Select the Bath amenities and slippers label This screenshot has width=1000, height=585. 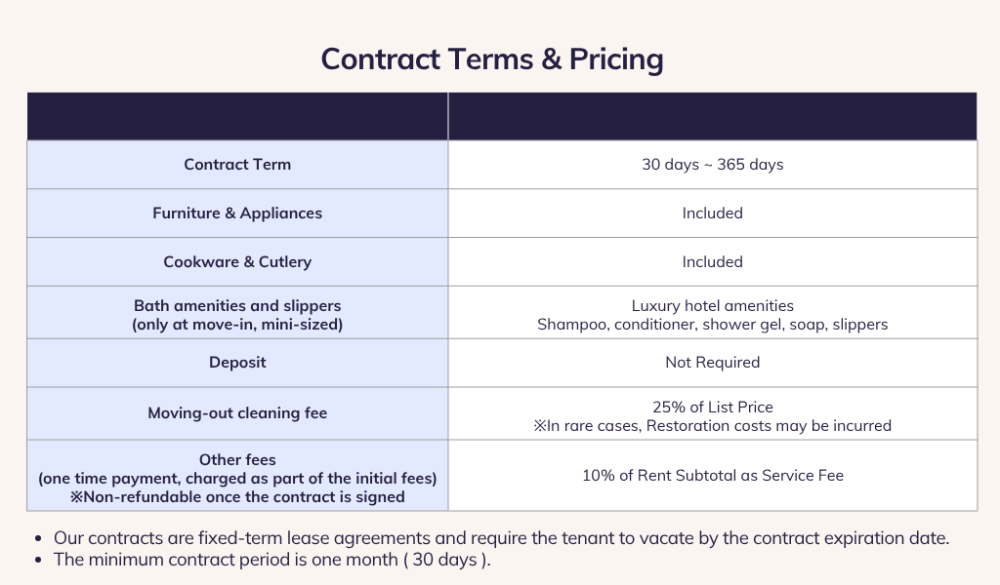[x=237, y=306]
